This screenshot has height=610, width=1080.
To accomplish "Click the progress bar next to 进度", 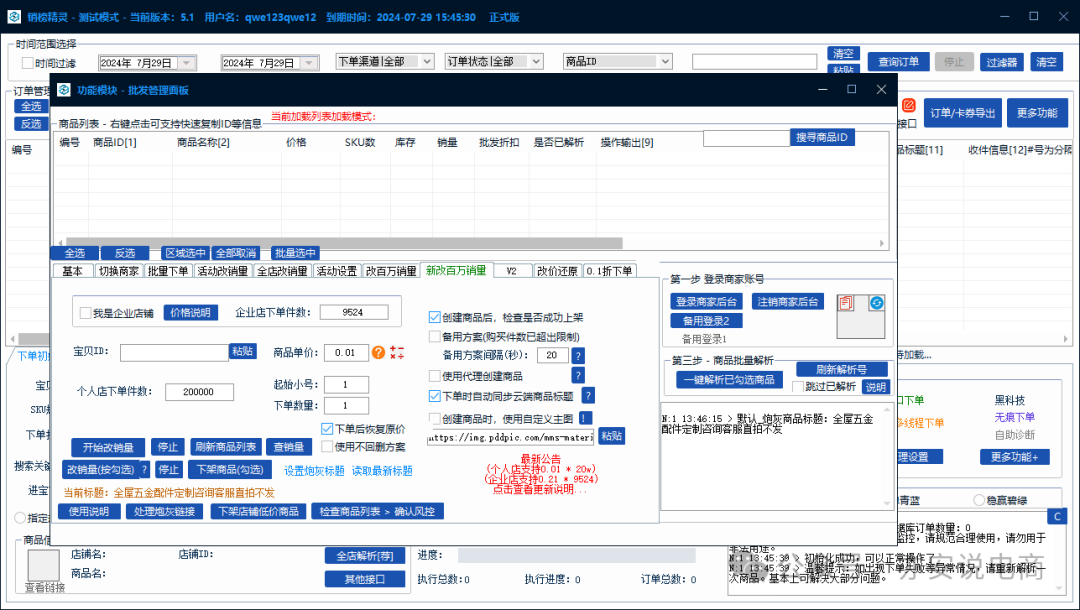I will coord(585,555).
